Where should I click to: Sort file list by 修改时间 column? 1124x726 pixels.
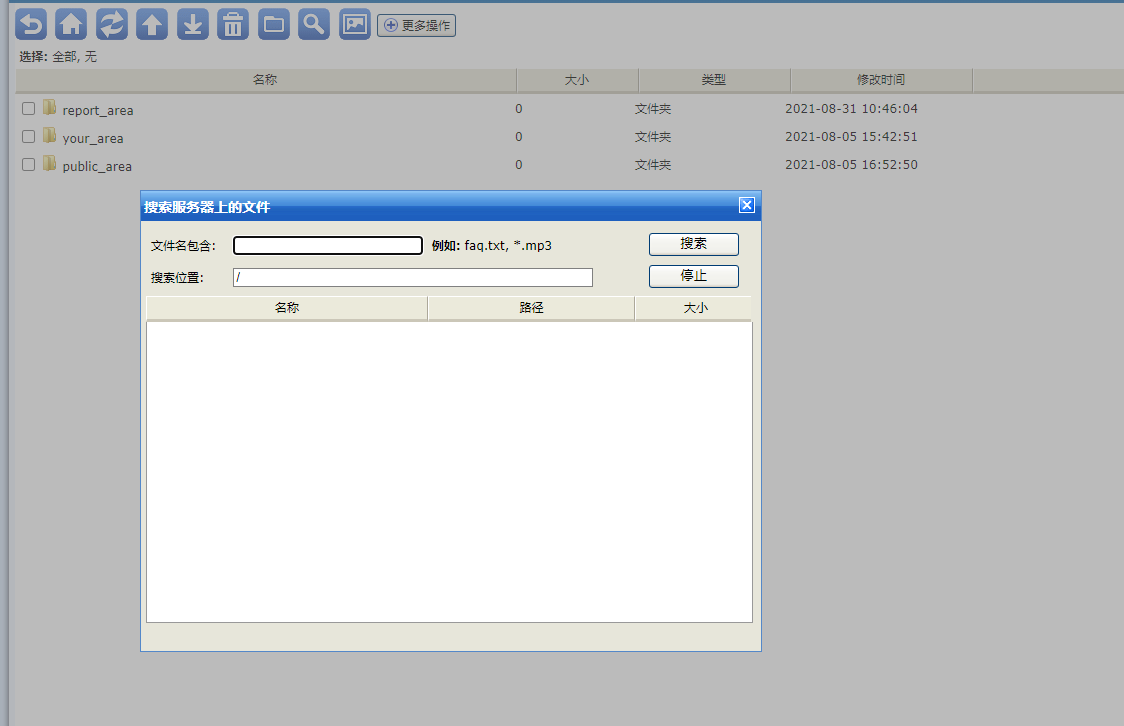tap(881, 80)
